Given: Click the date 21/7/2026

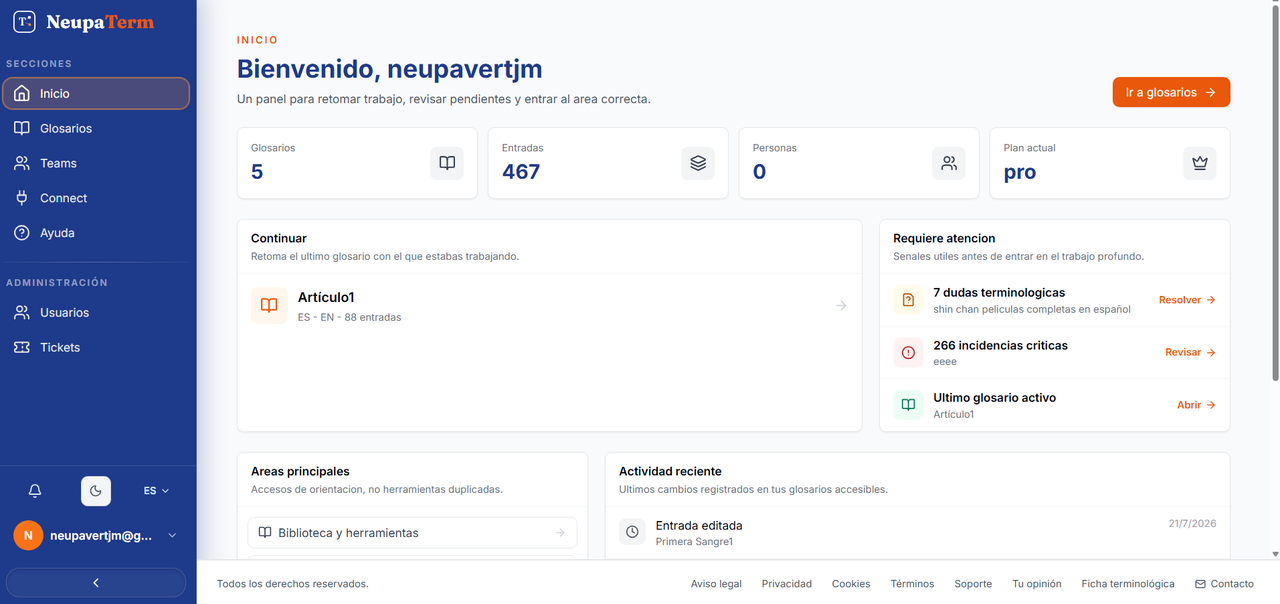Looking at the screenshot, I should [1192, 524].
